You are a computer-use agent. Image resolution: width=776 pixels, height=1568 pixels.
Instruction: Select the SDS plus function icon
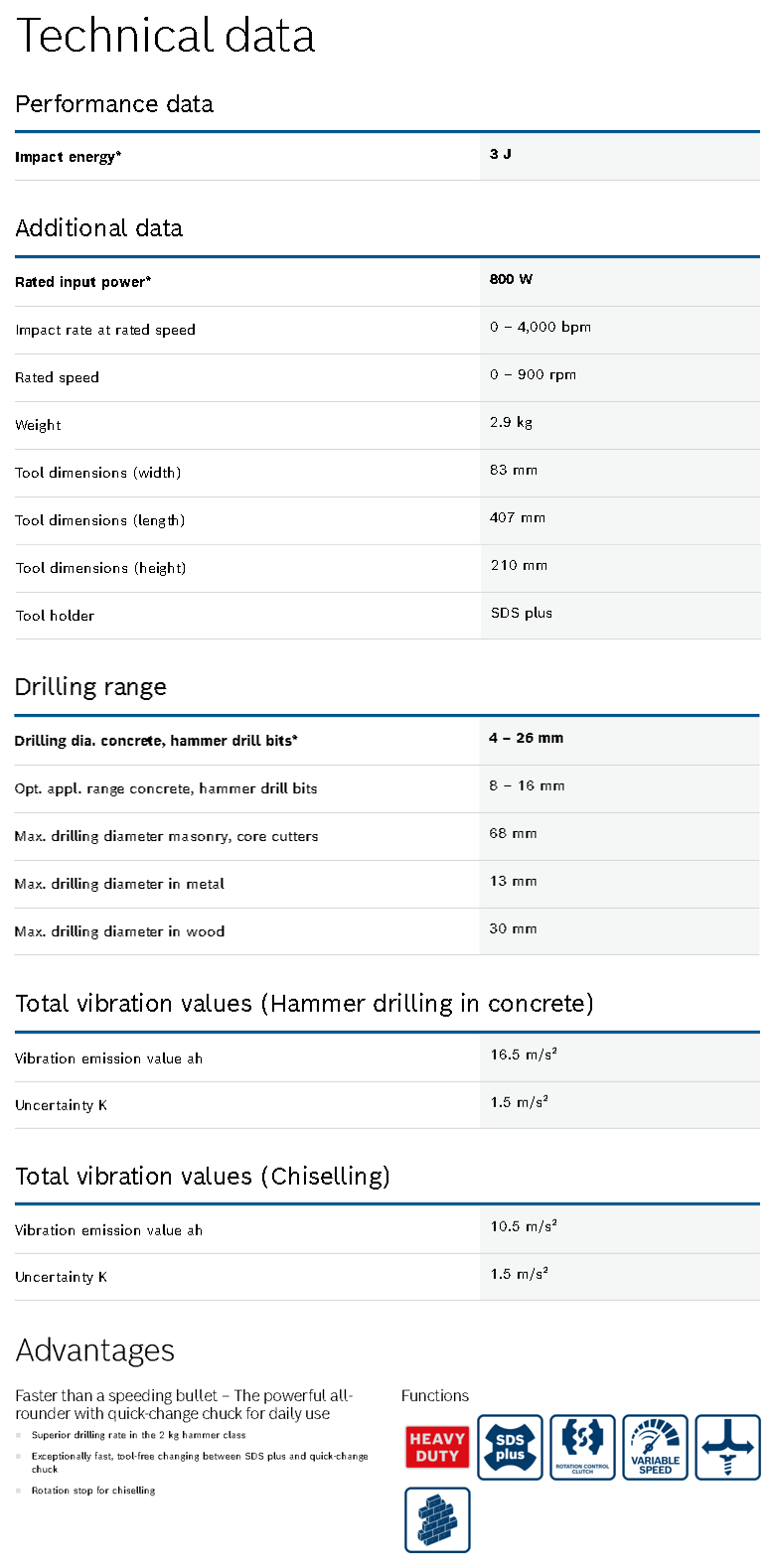[x=510, y=1447]
